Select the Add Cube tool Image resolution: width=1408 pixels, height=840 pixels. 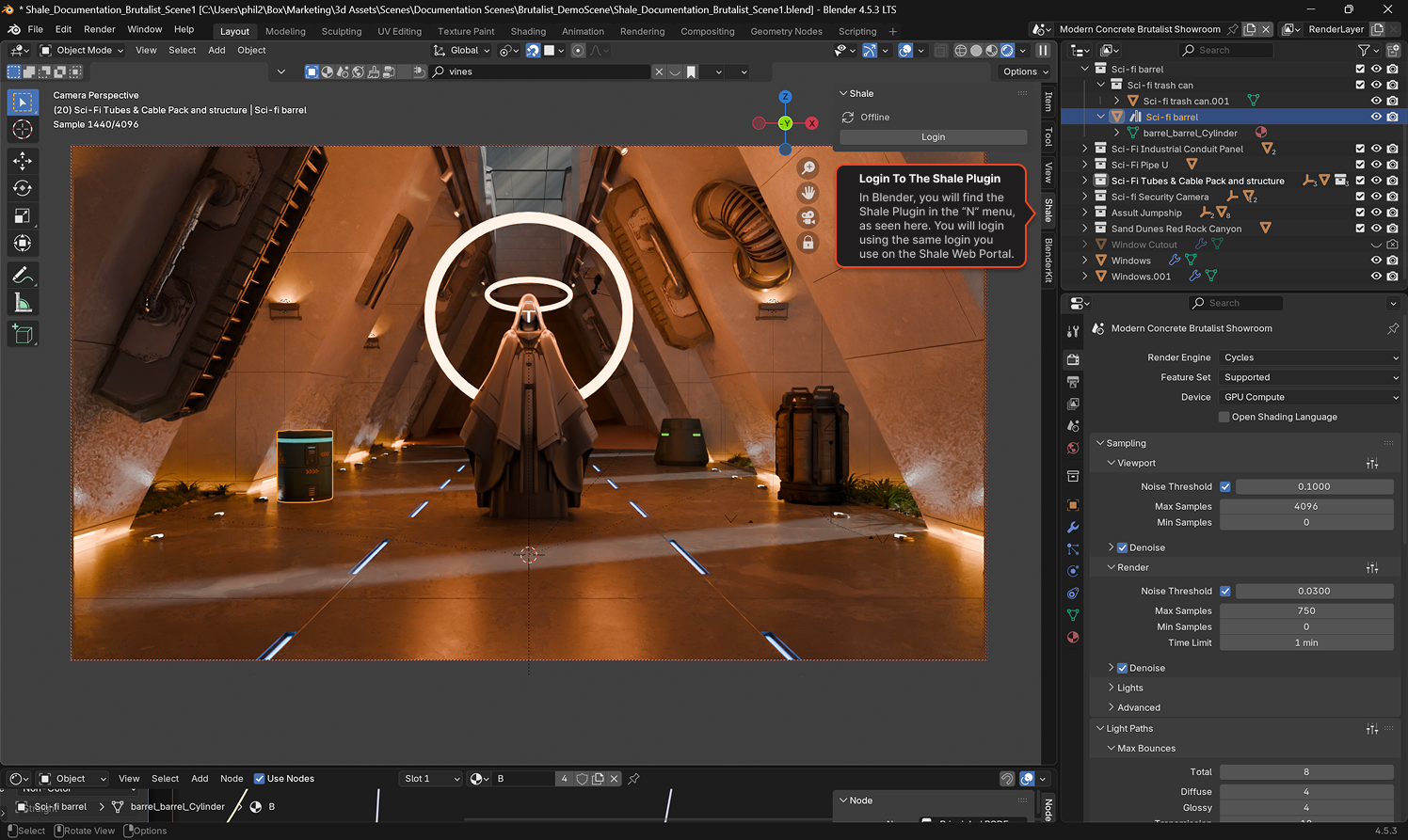click(x=23, y=334)
